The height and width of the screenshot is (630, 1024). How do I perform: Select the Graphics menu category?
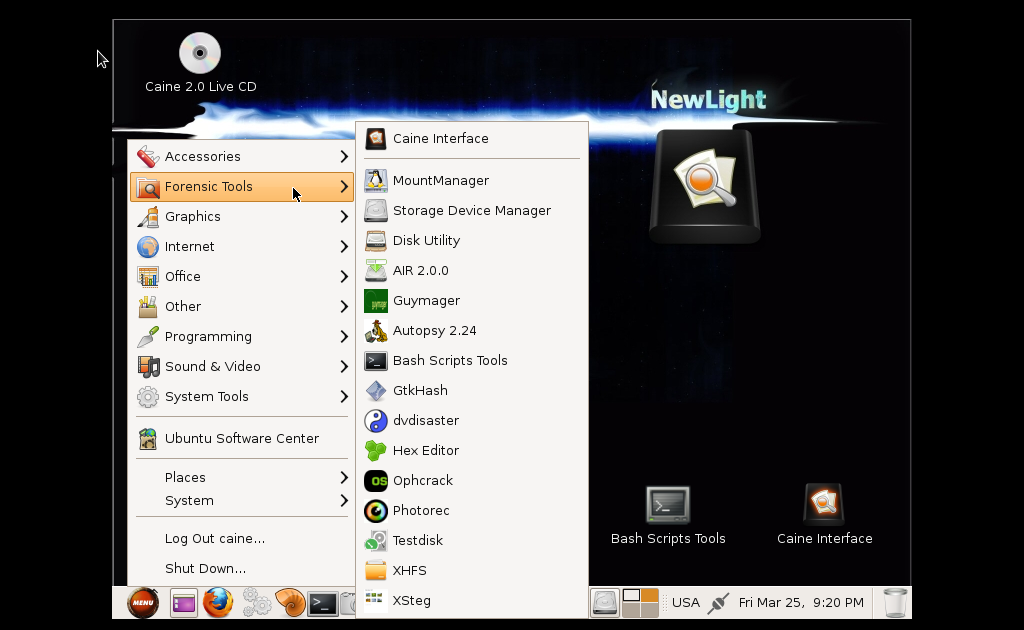point(242,217)
